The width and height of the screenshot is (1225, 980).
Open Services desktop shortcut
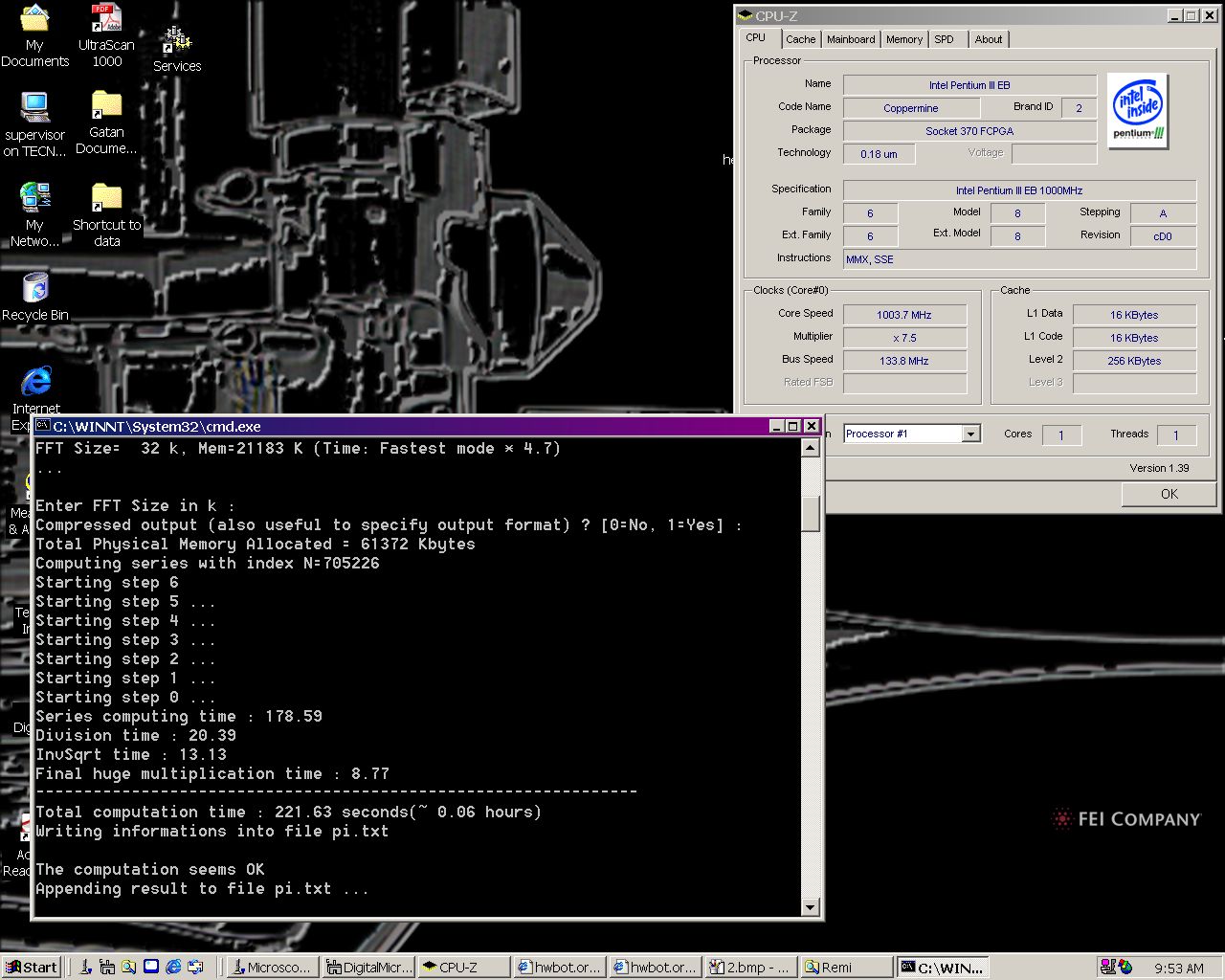click(177, 50)
